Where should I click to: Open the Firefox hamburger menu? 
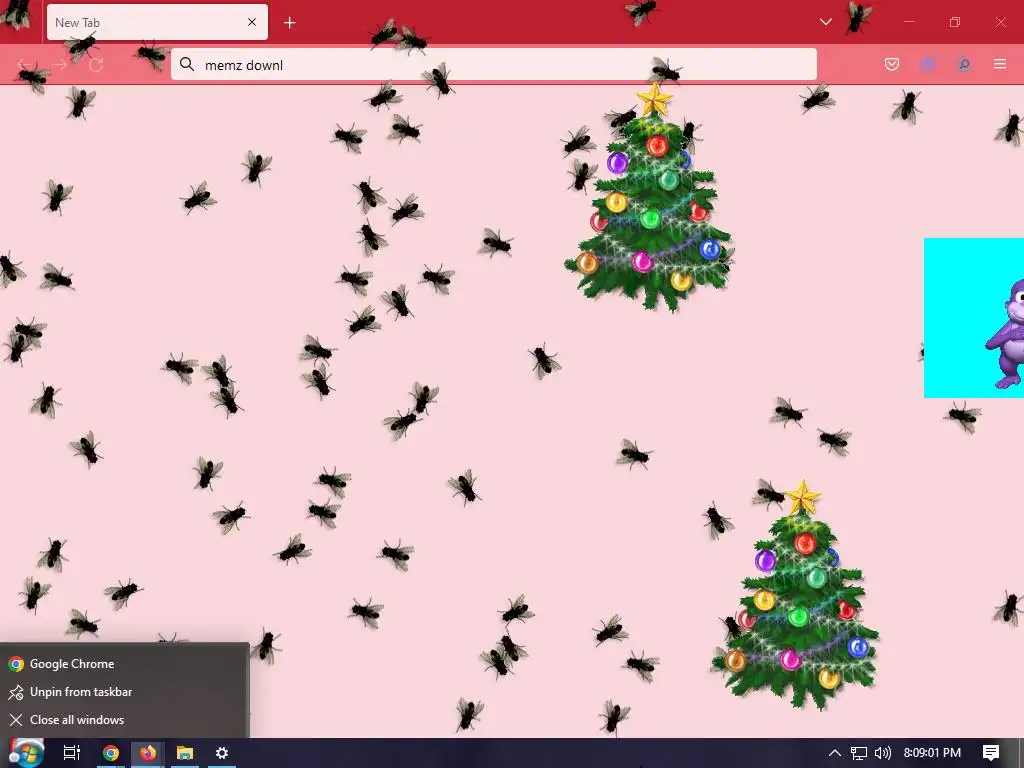click(999, 64)
